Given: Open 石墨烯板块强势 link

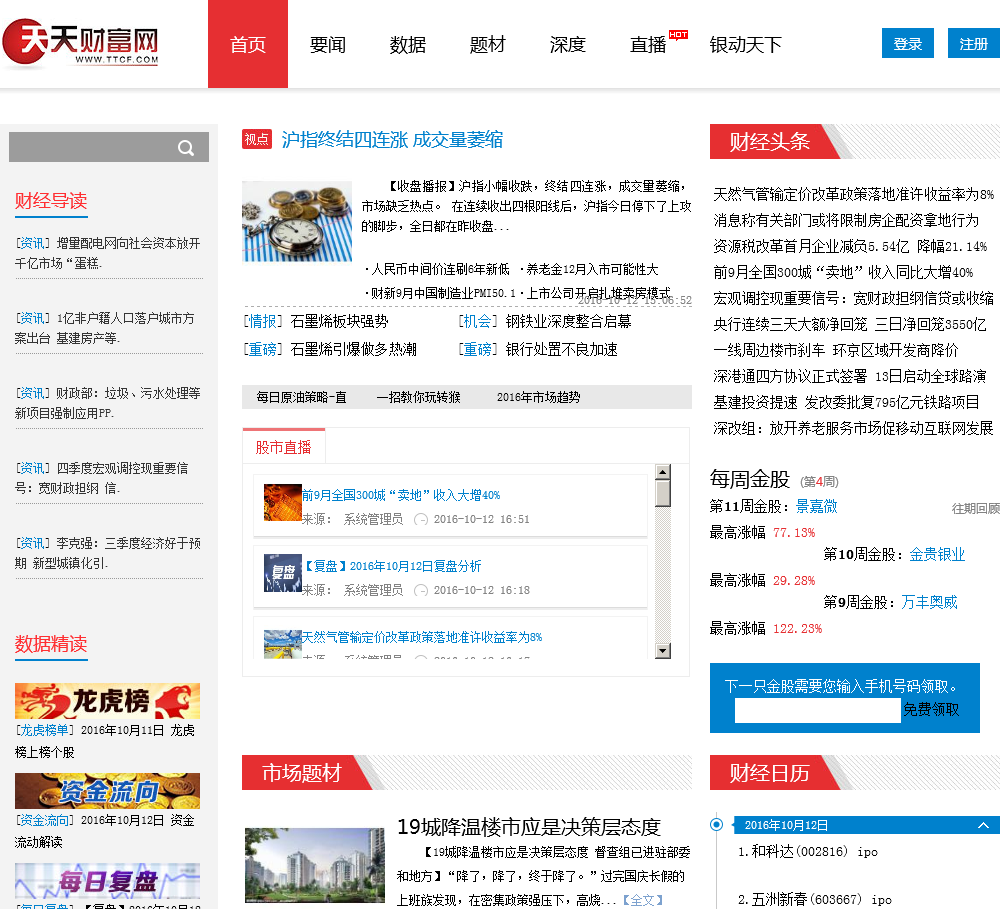Looking at the screenshot, I should coord(339,321).
